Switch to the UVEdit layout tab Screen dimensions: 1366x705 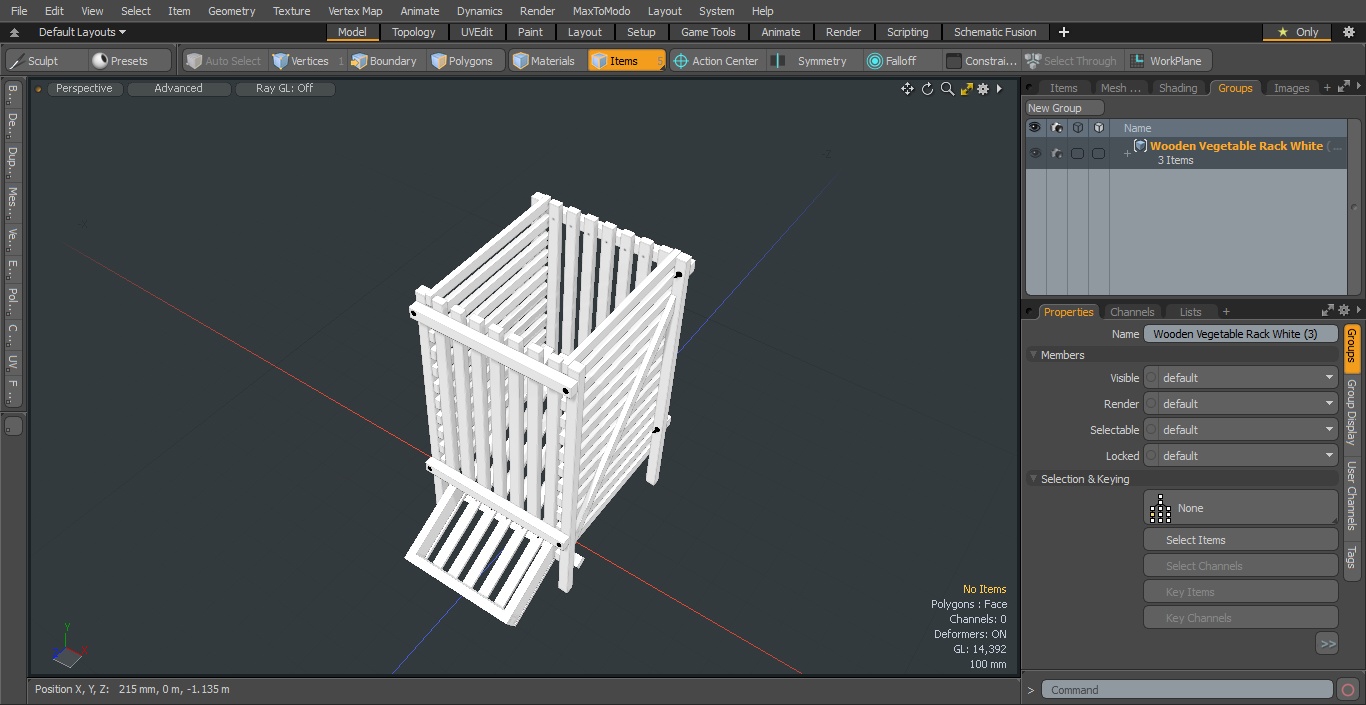coord(477,32)
